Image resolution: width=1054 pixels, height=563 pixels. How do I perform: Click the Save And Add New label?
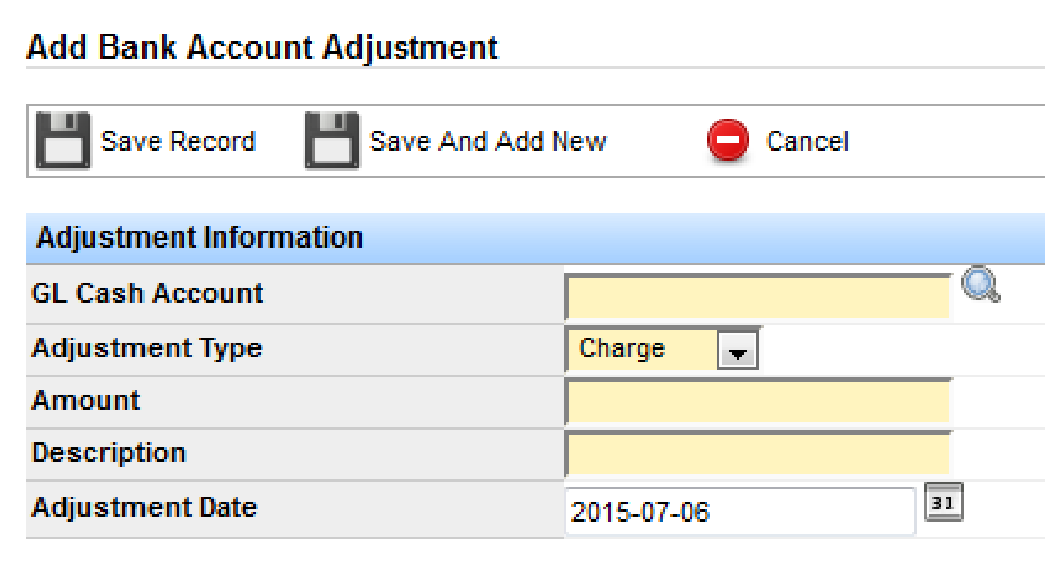click(x=488, y=141)
